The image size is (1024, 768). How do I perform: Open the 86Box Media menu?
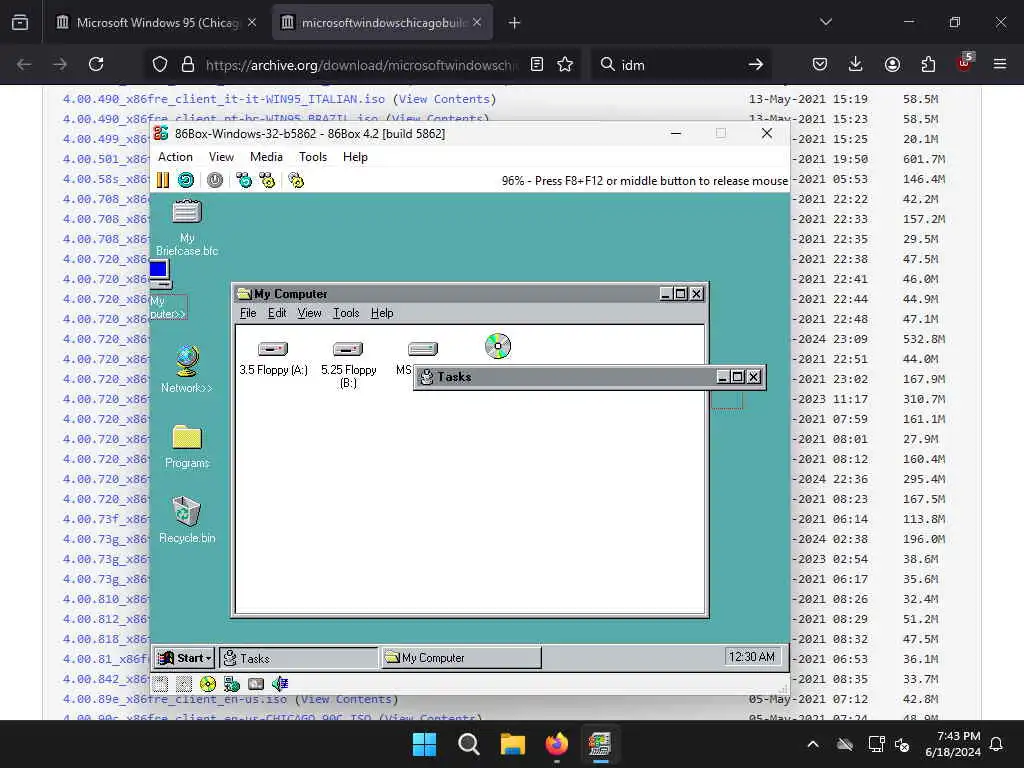click(x=266, y=157)
